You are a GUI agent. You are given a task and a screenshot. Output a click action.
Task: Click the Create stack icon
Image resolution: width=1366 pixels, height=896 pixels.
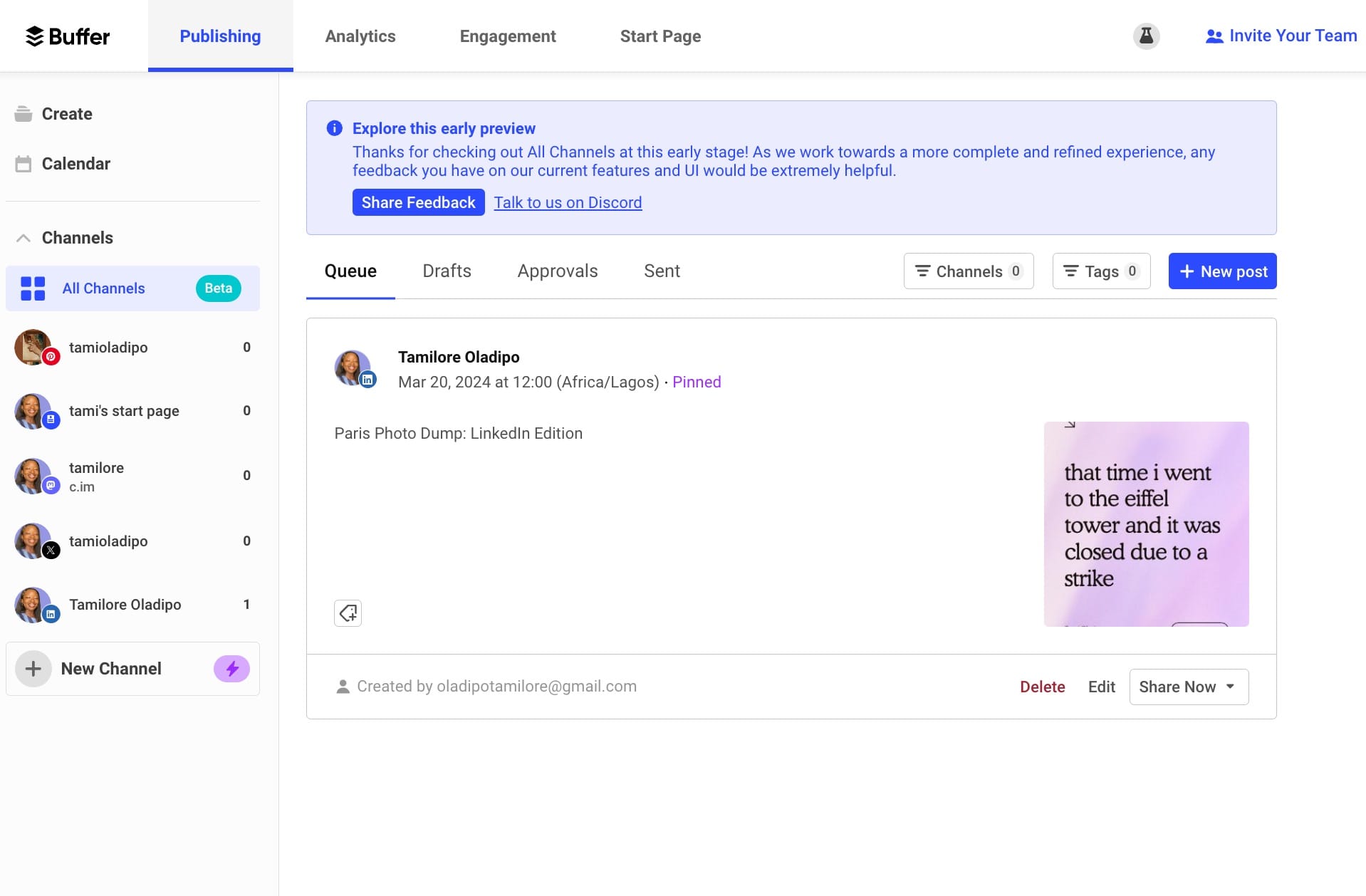pos(24,114)
